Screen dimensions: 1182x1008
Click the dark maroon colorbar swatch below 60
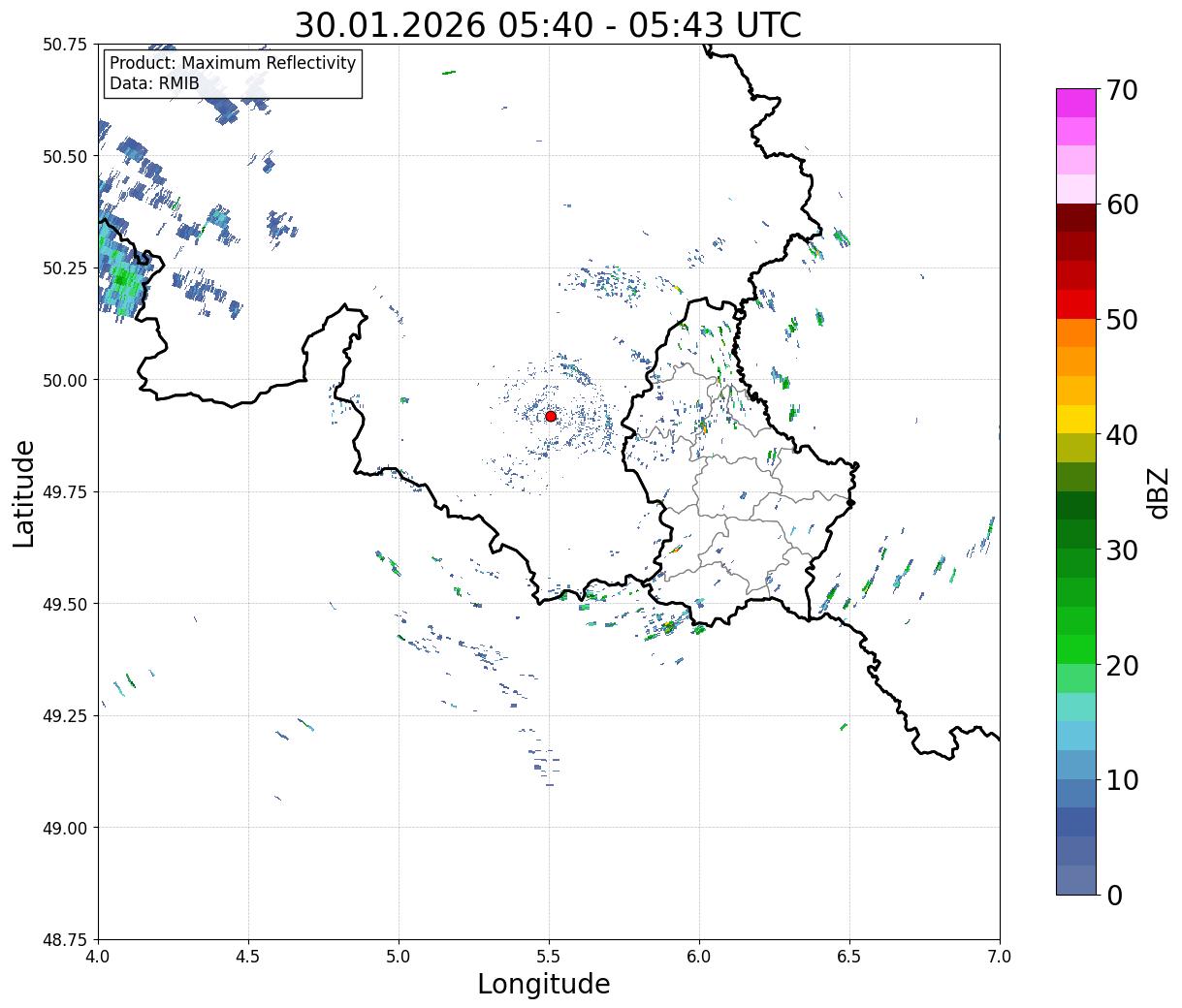(x=1076, y=218)
